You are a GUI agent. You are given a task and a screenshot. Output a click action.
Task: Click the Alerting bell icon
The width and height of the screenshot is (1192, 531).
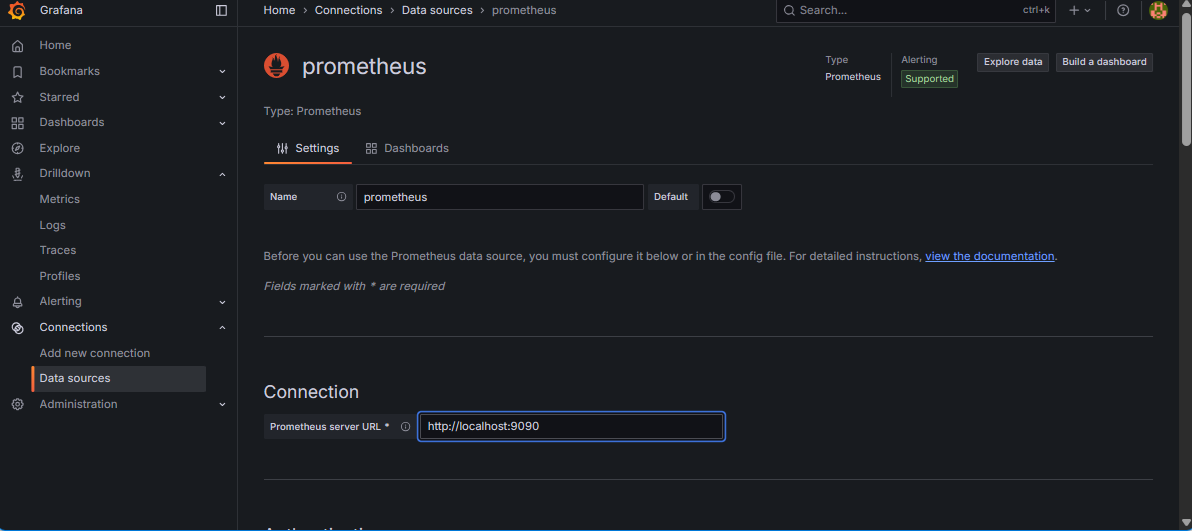coord(17,302)
